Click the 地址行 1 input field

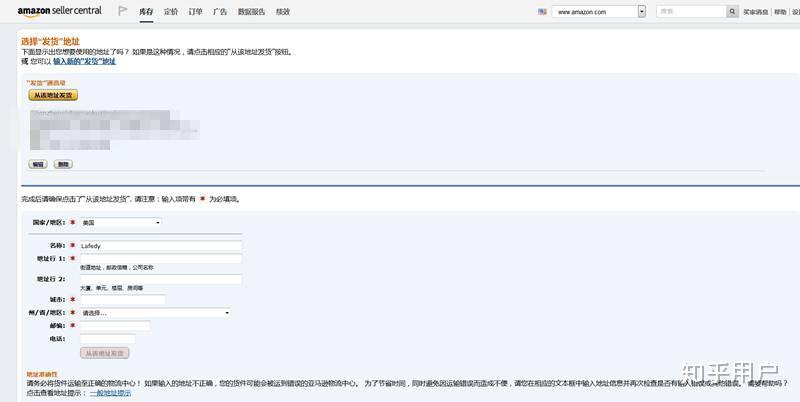click(161, 259)
